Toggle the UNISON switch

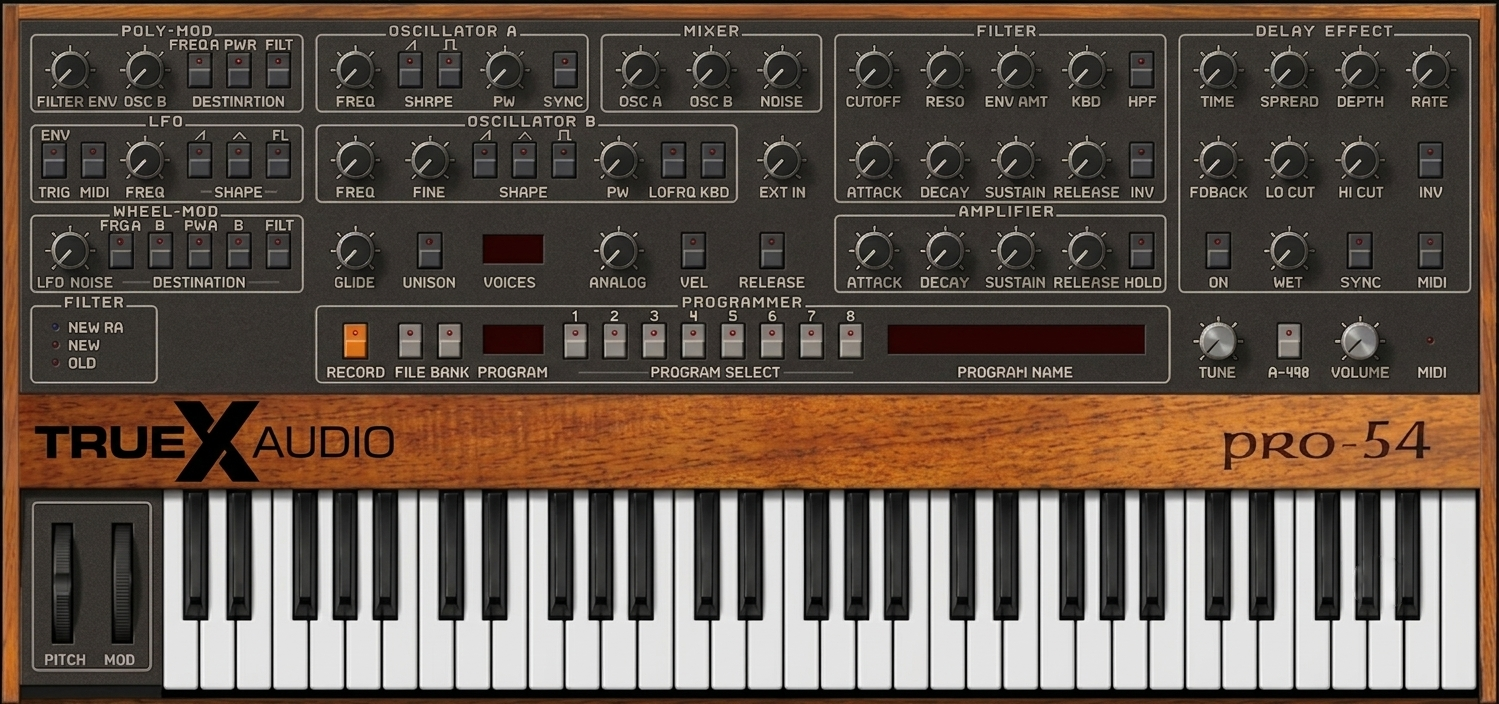pos(429,250)
